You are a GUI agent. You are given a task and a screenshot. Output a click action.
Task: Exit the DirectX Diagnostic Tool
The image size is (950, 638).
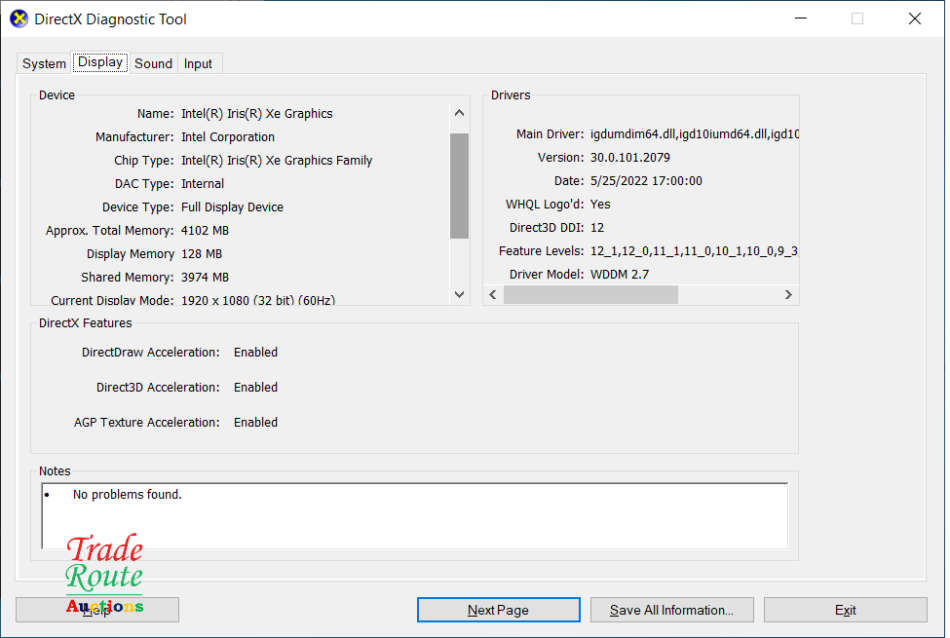[x=845, y=610]
